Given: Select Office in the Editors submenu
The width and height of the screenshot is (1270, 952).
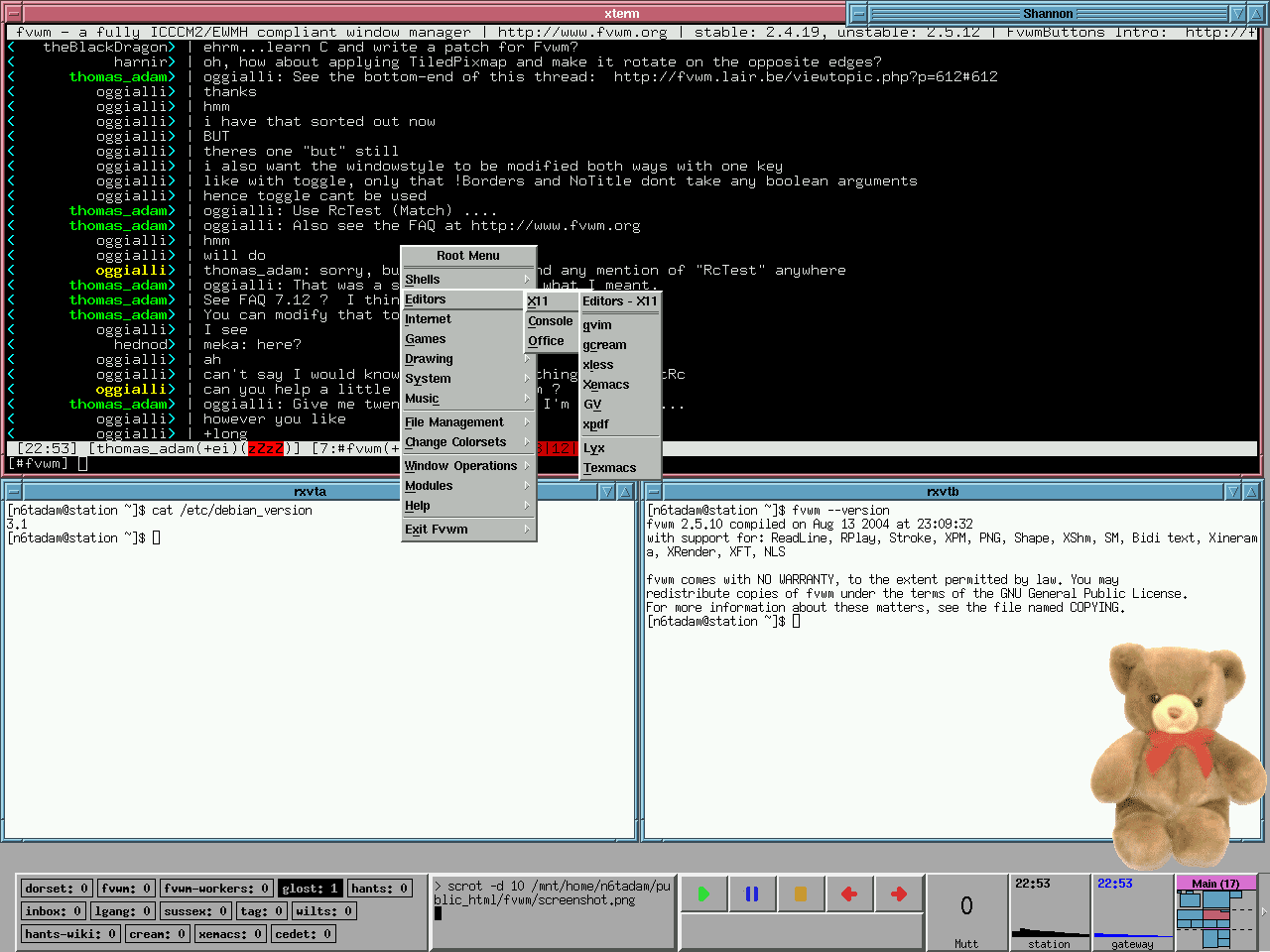Looking at the screenshot, I should (552, 341).
